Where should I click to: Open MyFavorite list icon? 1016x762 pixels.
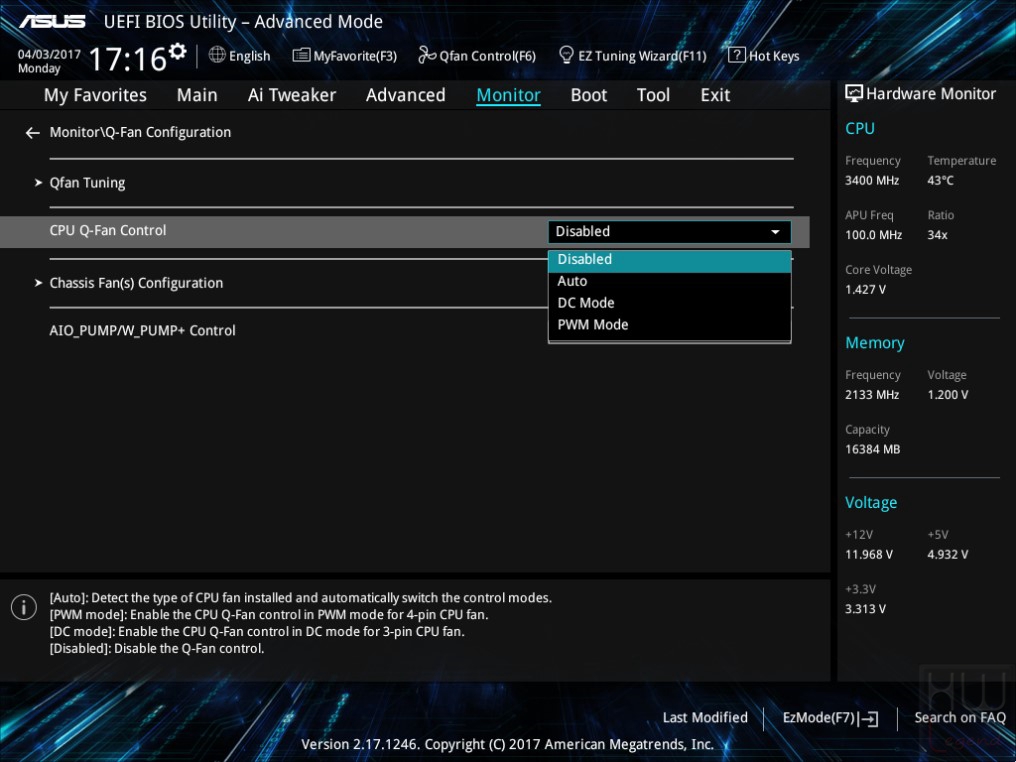point(301,55)
